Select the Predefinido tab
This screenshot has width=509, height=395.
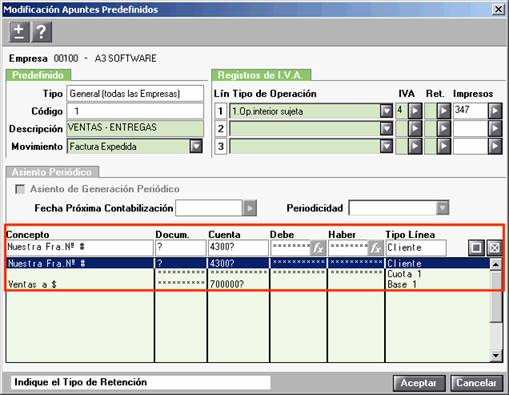click(38, 75)
